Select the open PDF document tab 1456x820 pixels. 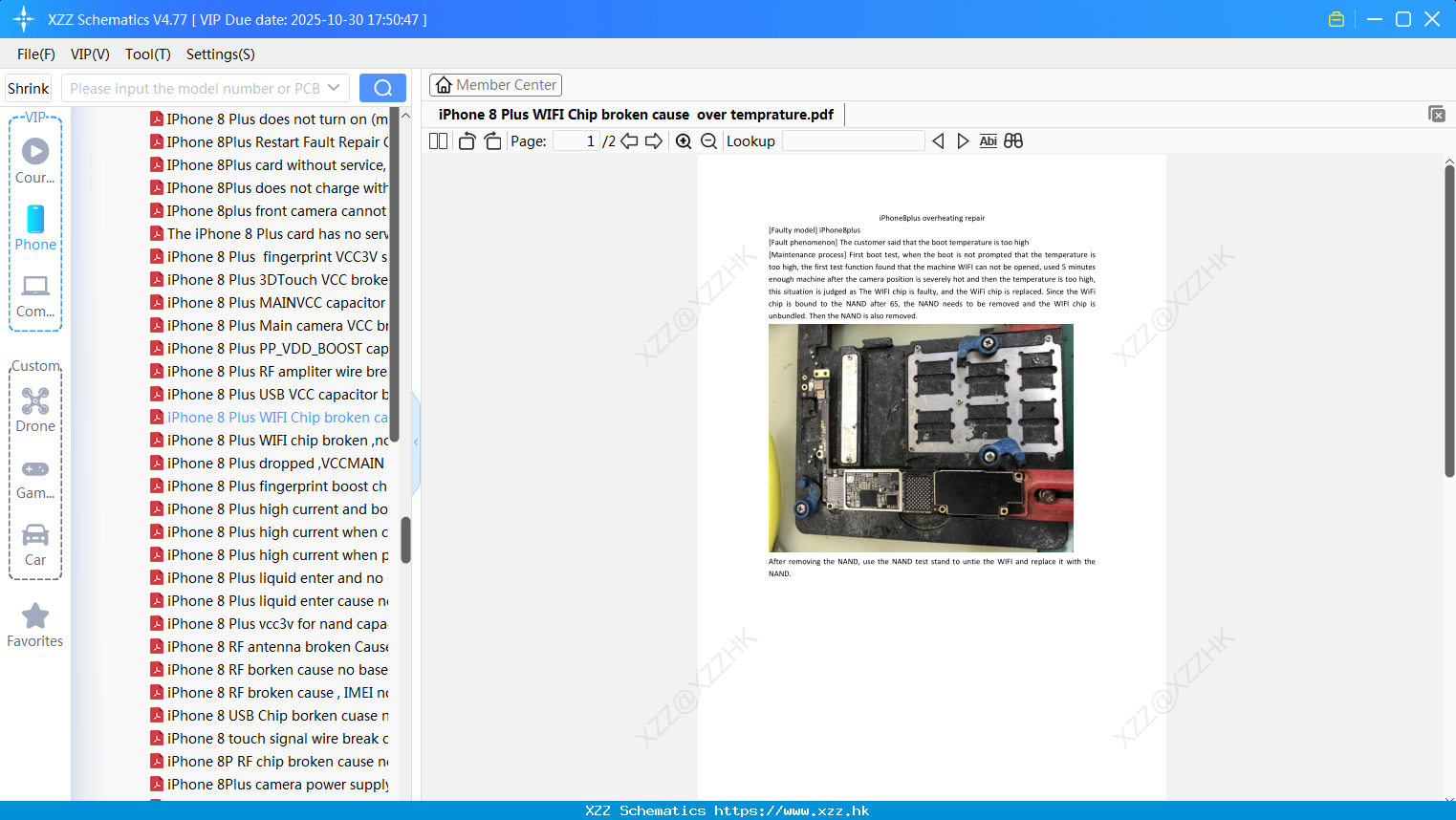point(636,115)
